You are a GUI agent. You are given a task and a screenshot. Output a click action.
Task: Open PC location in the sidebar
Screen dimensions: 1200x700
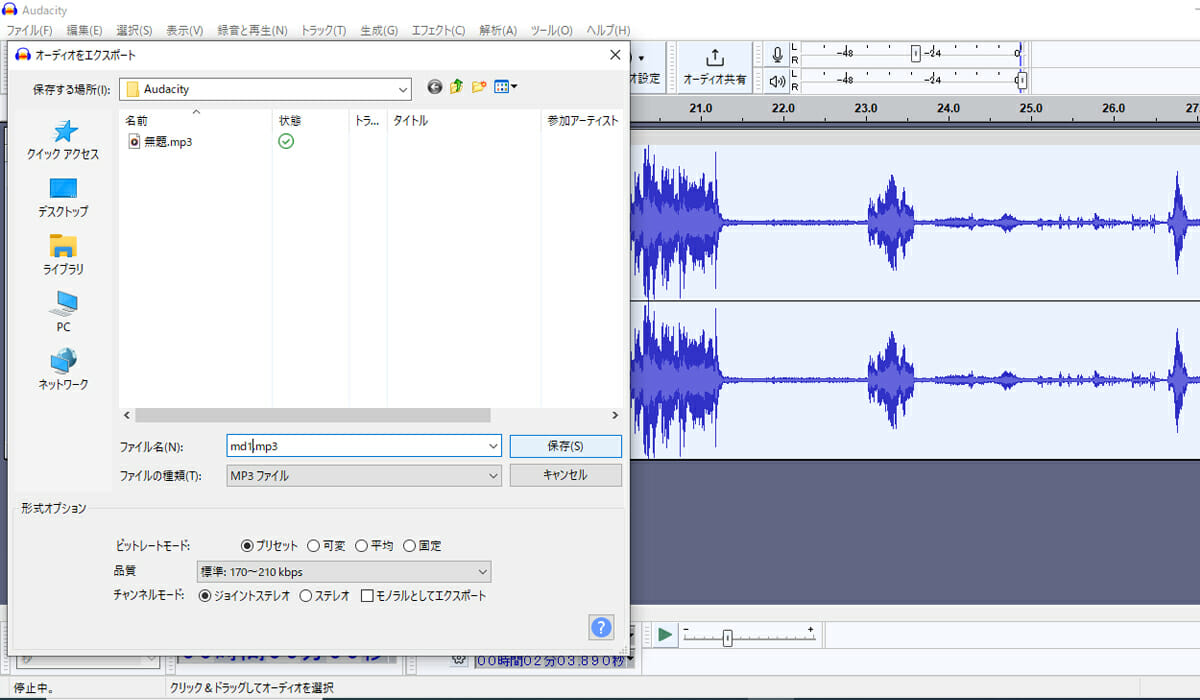pos(63,312)
